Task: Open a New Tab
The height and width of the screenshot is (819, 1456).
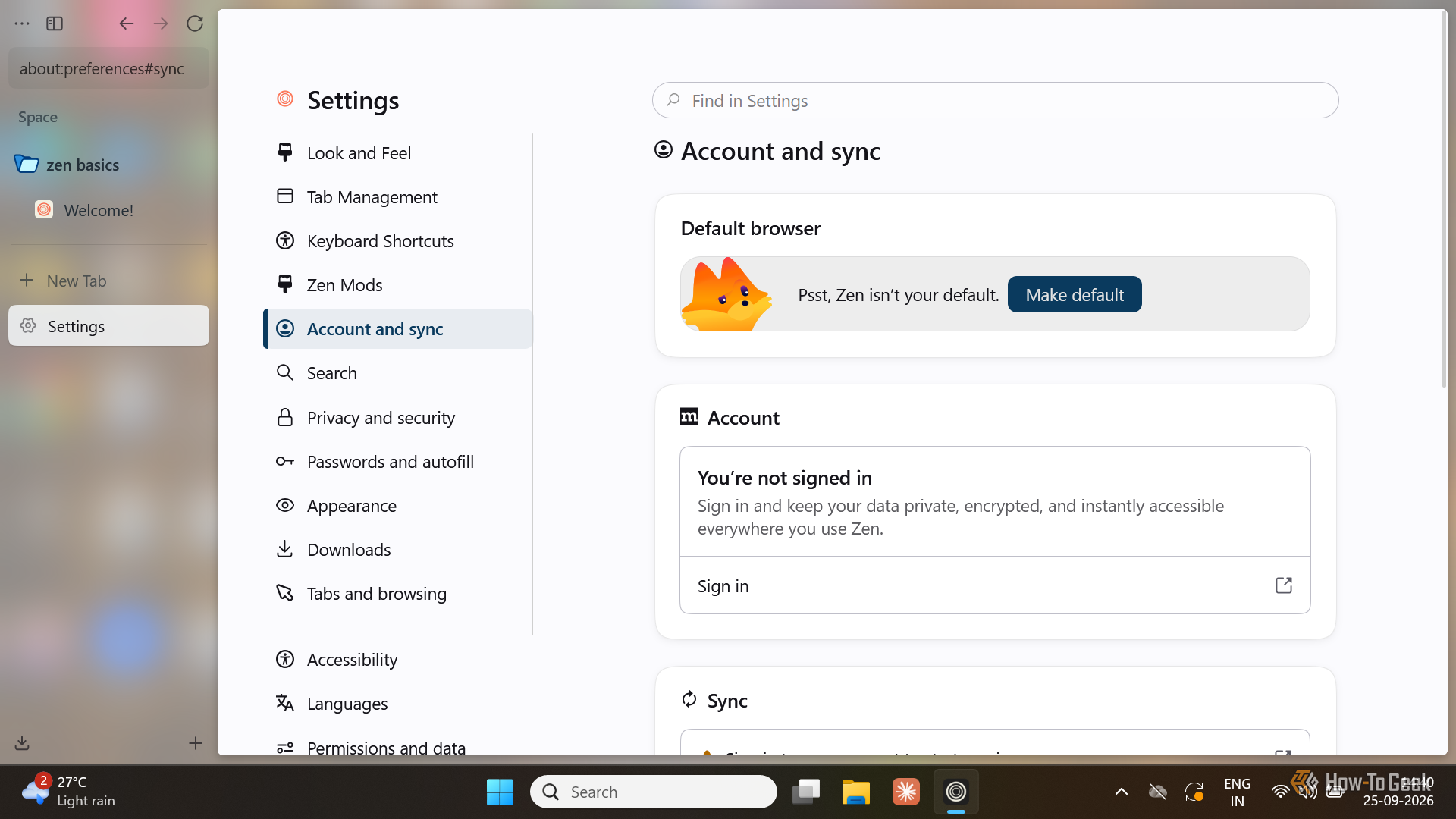Action: point(108,281)
